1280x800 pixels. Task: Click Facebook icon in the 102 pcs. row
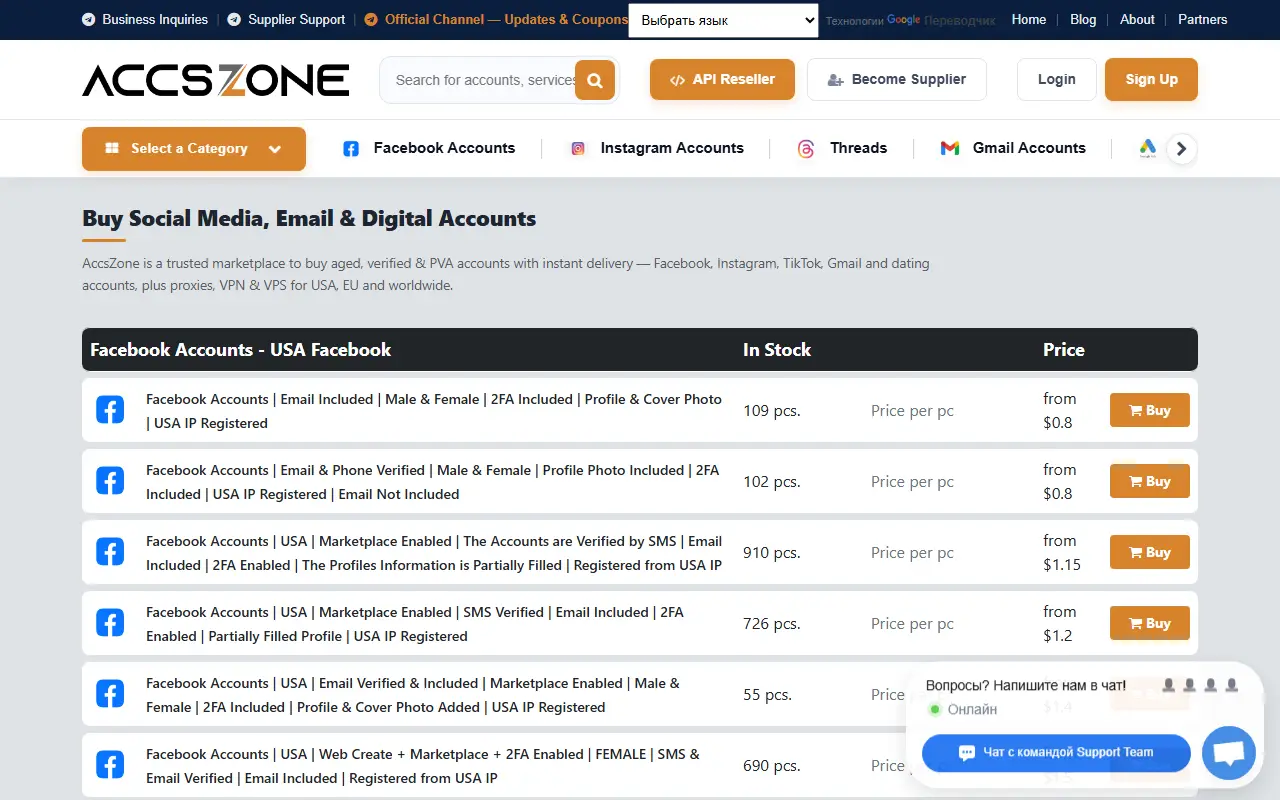pyautogui.click(x=110, y=481)
